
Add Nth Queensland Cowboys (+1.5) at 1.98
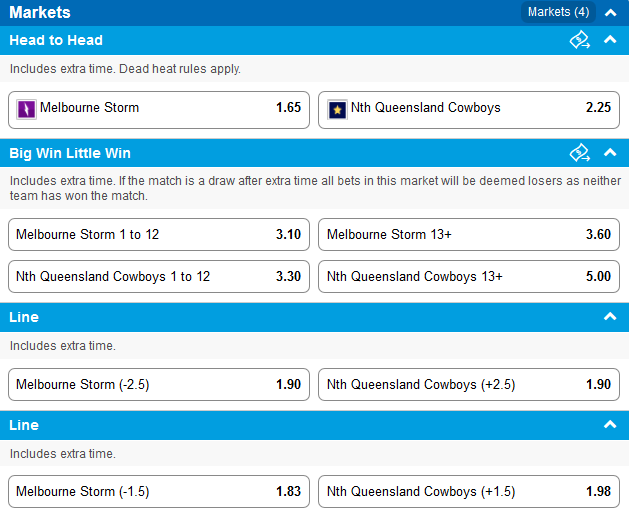click(x=469, y=492)
